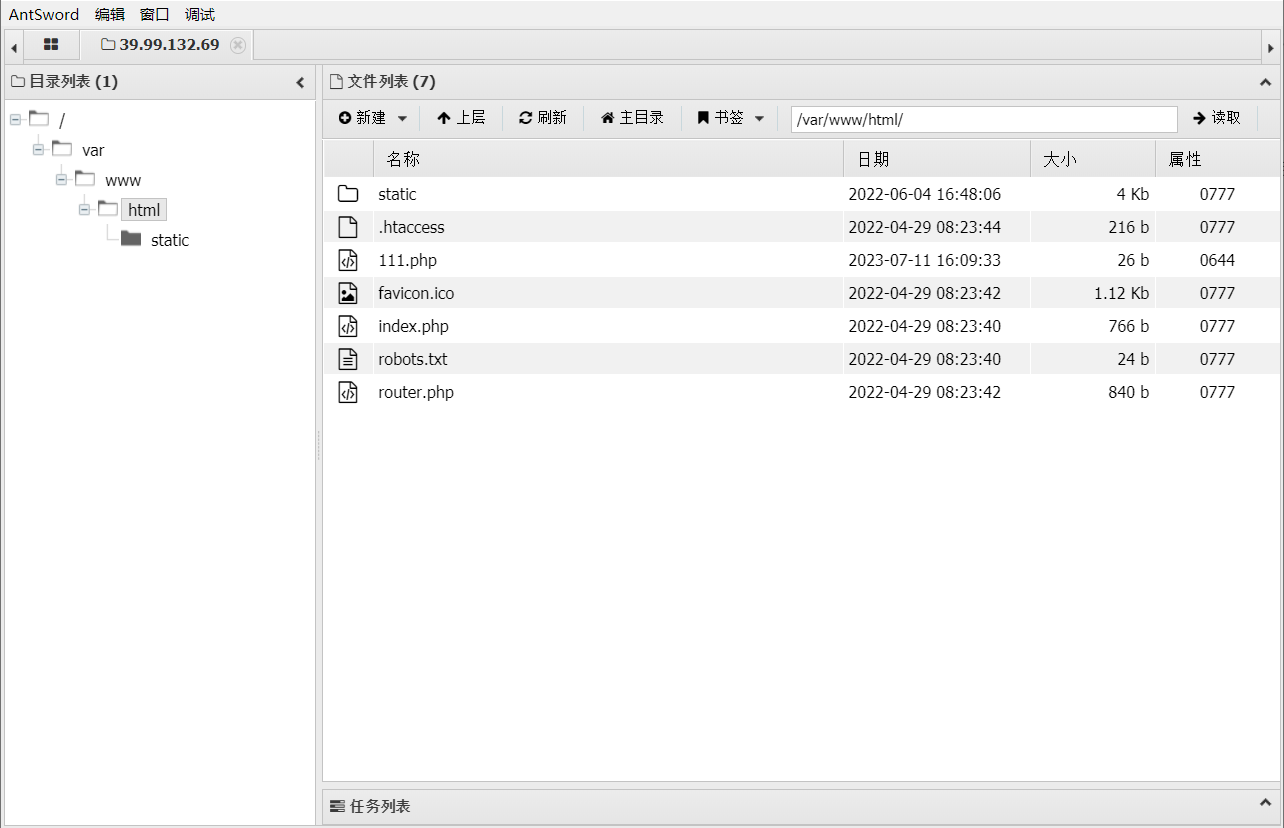The height and width of the screenshot is (828, 1284).
Task: Open the static folder icon in file list
Action: click(x=348, y=193)
